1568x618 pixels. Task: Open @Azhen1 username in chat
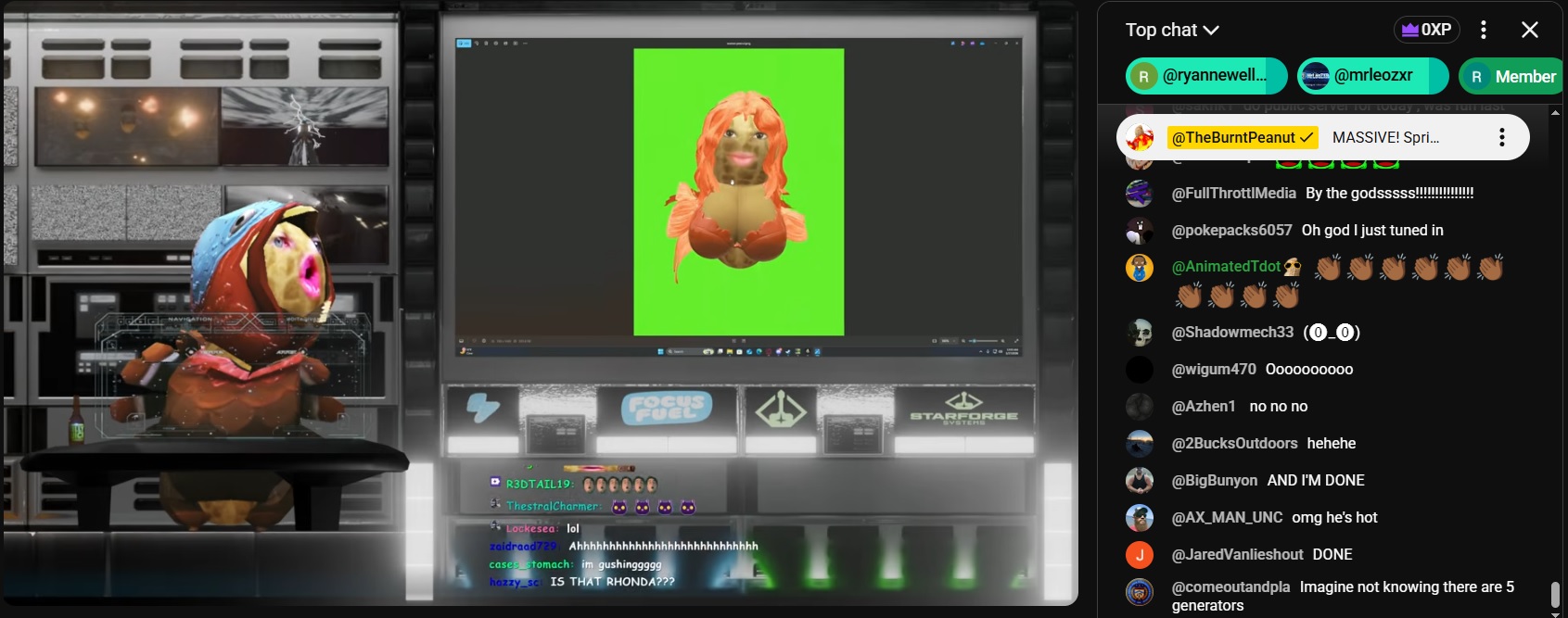point(1204,406)
